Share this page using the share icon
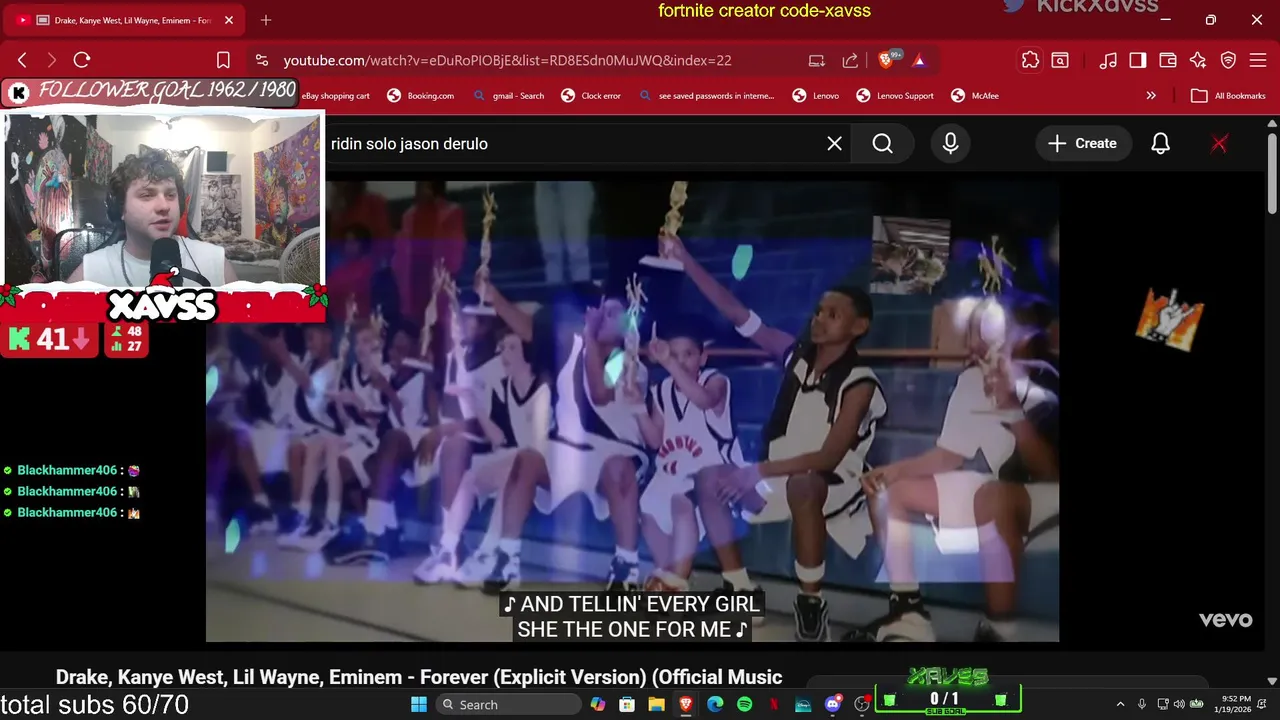Viewport: 1280px width, 720px height. point(850,60)
